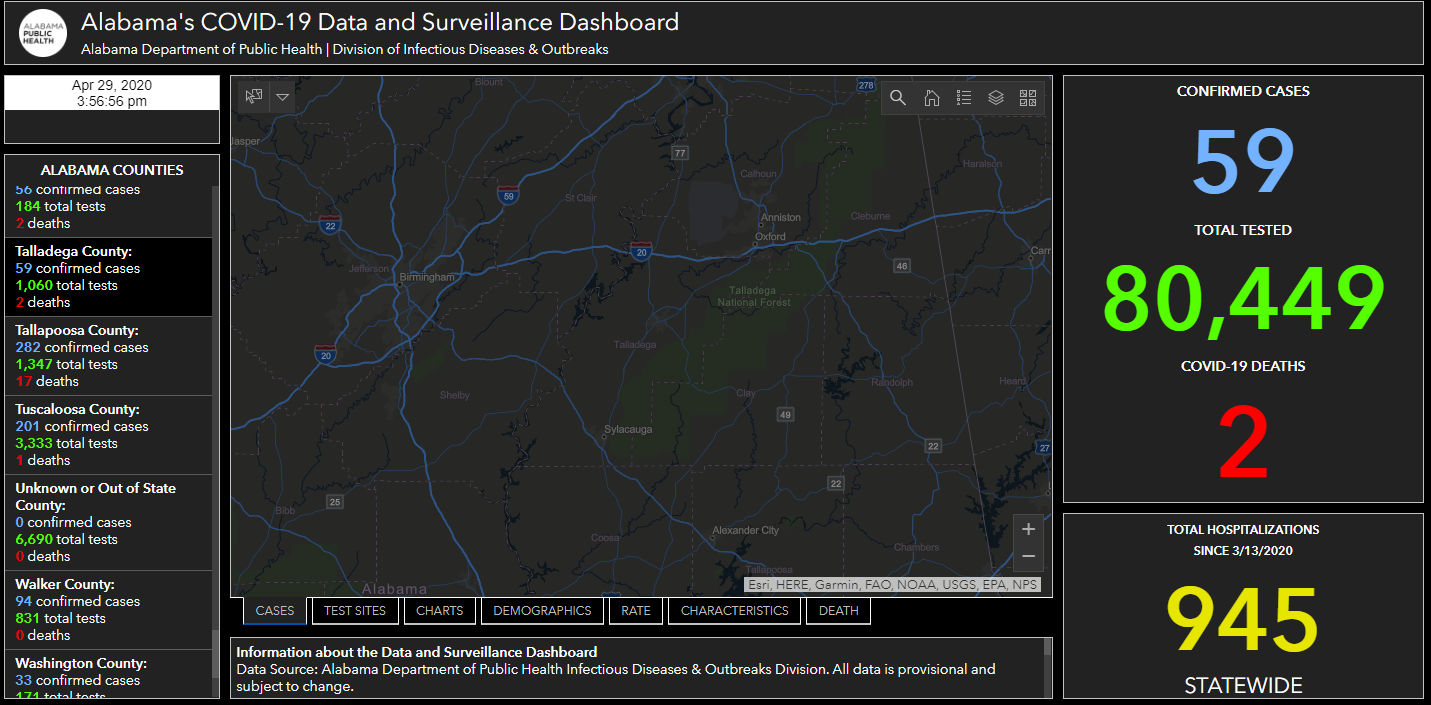Viewport: 1431px width, 705px height.
Task: Click the Alabama Public Health logo
Action: [43, 33]
